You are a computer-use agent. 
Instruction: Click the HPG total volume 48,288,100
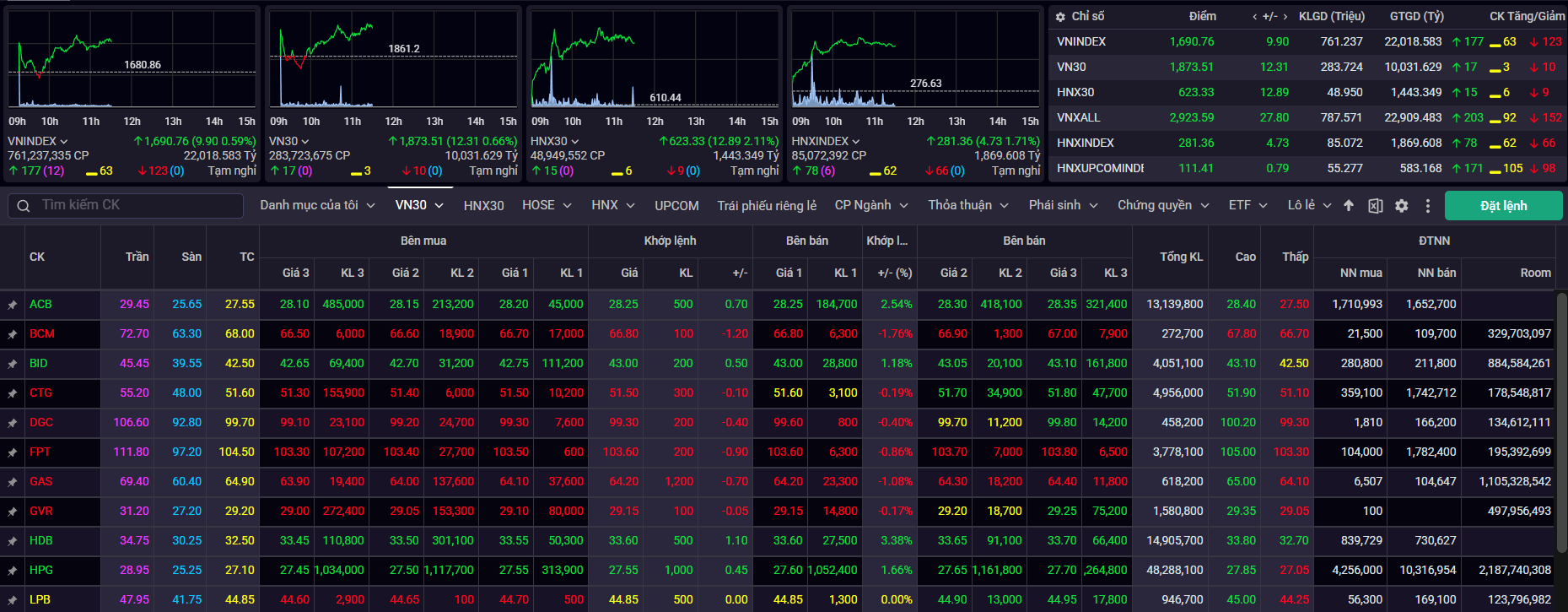[x=1174, y=570]
